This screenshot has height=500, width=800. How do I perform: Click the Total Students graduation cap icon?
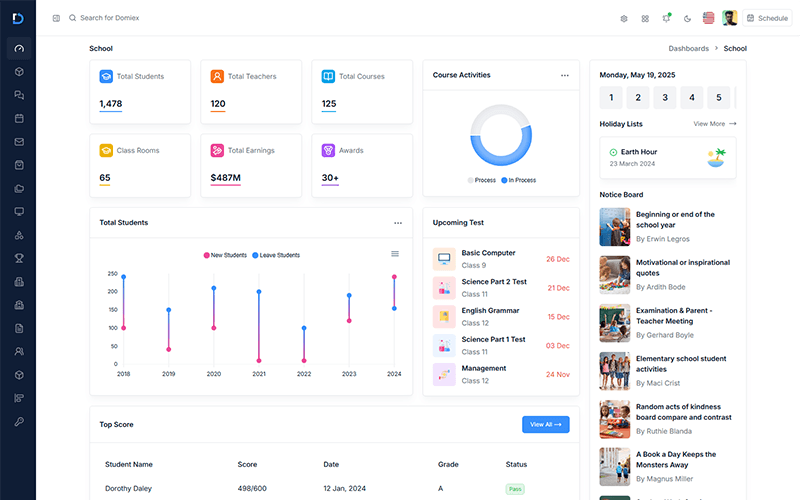(106, 76)
